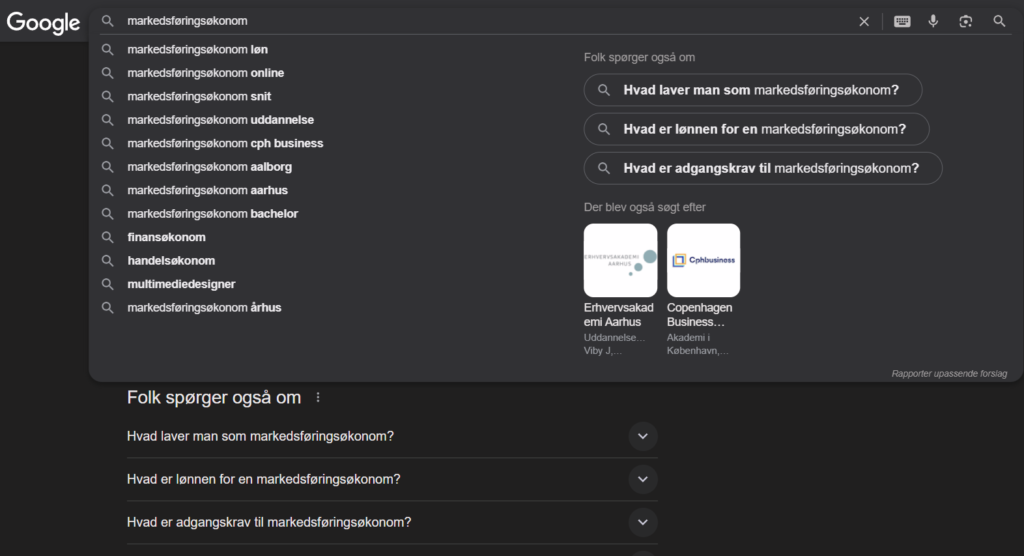Select suggestion 'markedsføringsøkonom århus'
This screenshot has height=556, width=1024.
(204, 308)
